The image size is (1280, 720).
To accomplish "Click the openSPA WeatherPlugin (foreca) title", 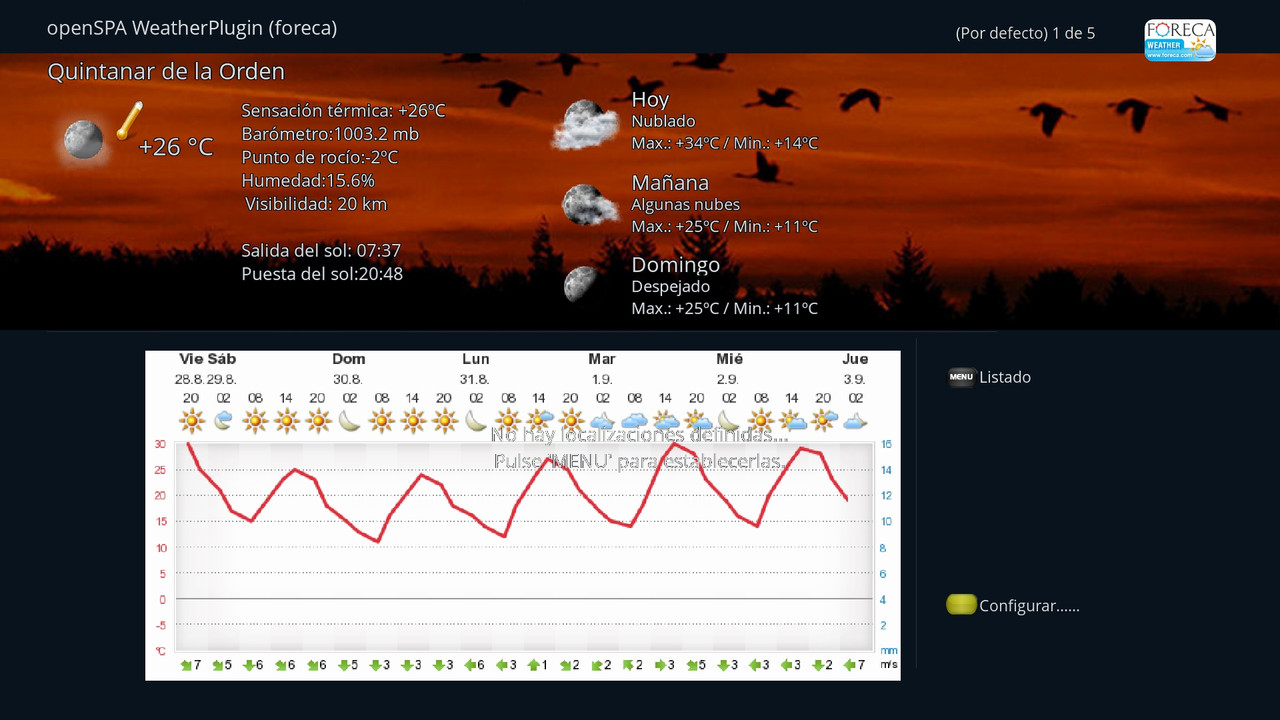I will point(192,28).
